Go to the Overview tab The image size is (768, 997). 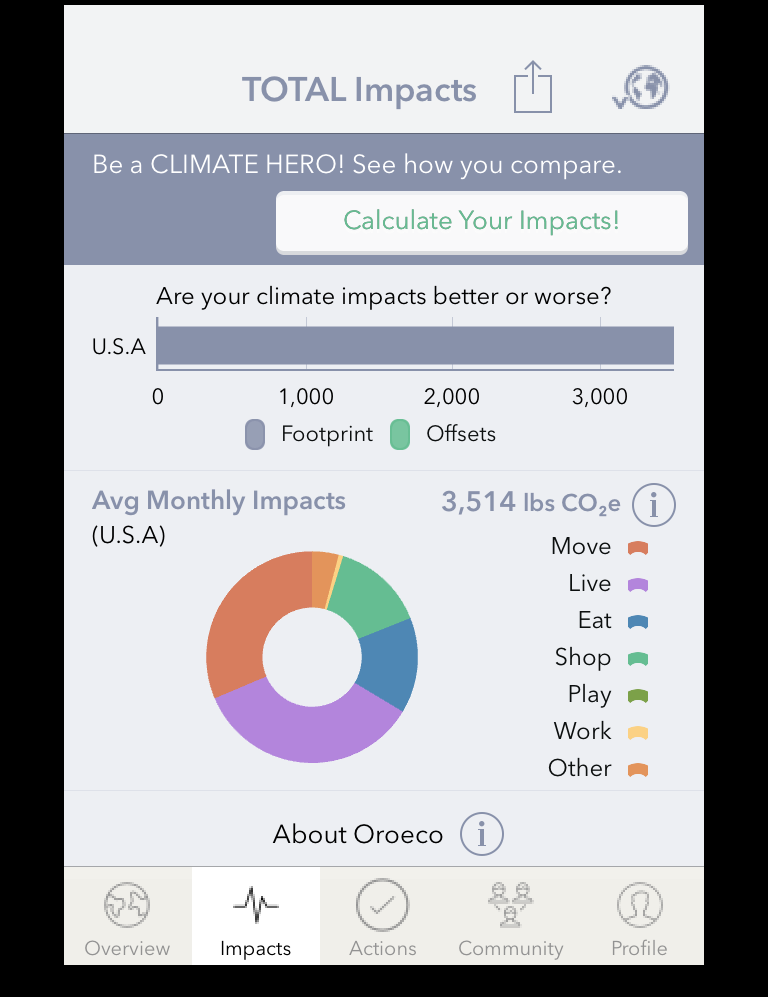pyautogui.click(x=127, y=917)
